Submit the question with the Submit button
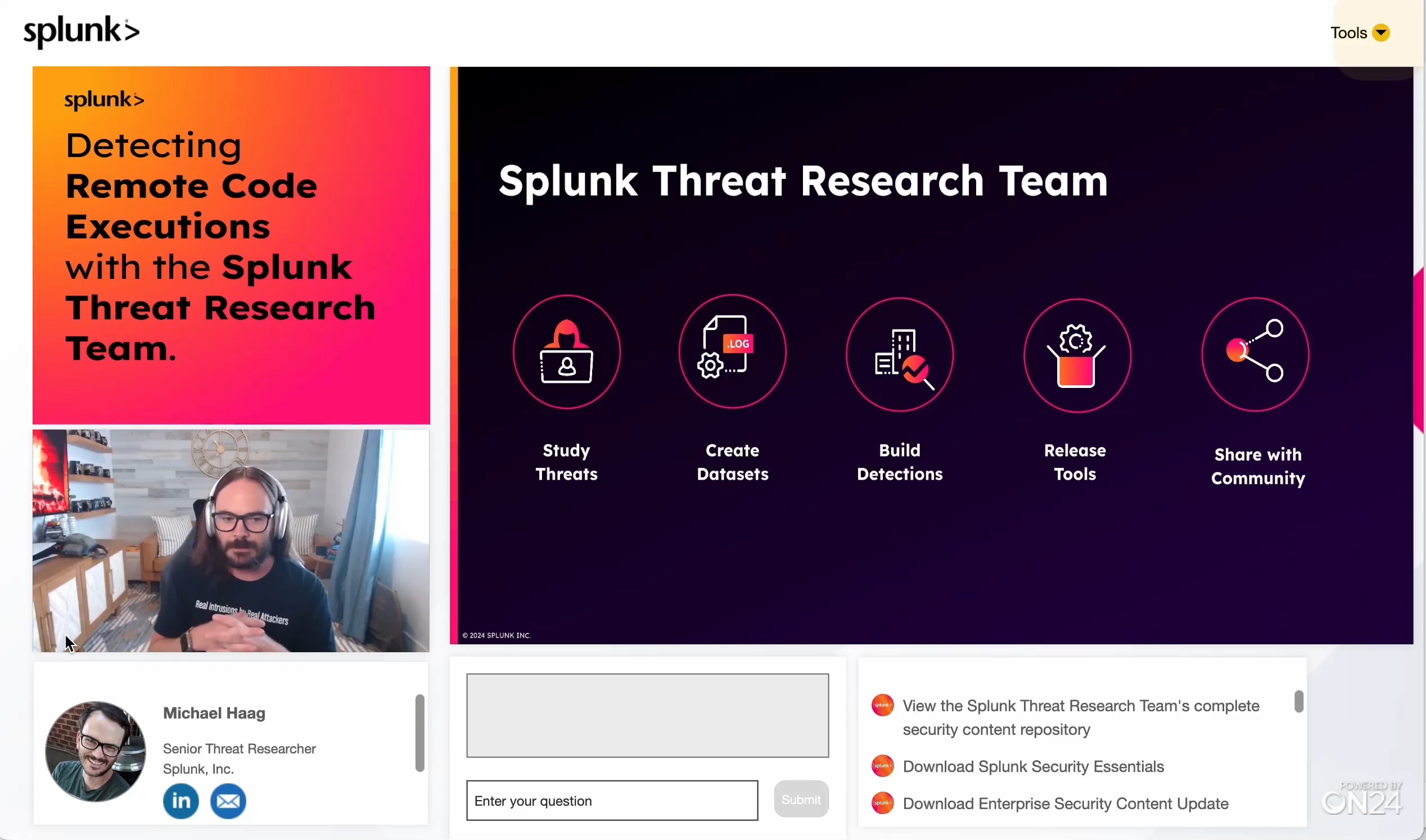This screenshot has width=1426, height=840. [x=801, y=800]
